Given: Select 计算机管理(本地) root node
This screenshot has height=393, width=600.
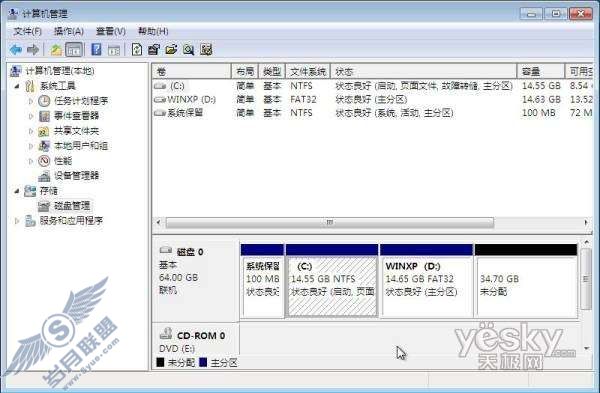Looking at the screenshot, I should [x=60, y=71].
